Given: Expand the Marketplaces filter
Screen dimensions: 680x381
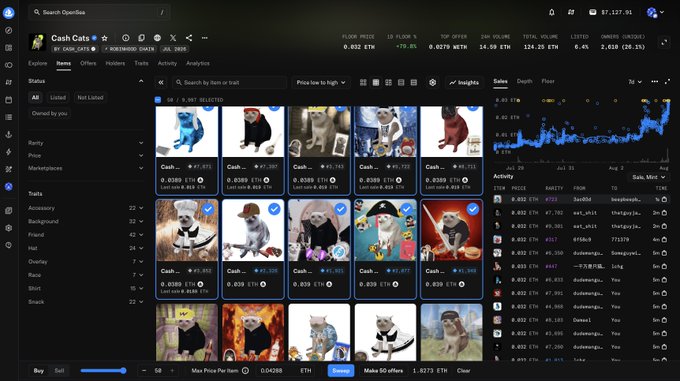Looking at the screenshot, I should 85,168.
